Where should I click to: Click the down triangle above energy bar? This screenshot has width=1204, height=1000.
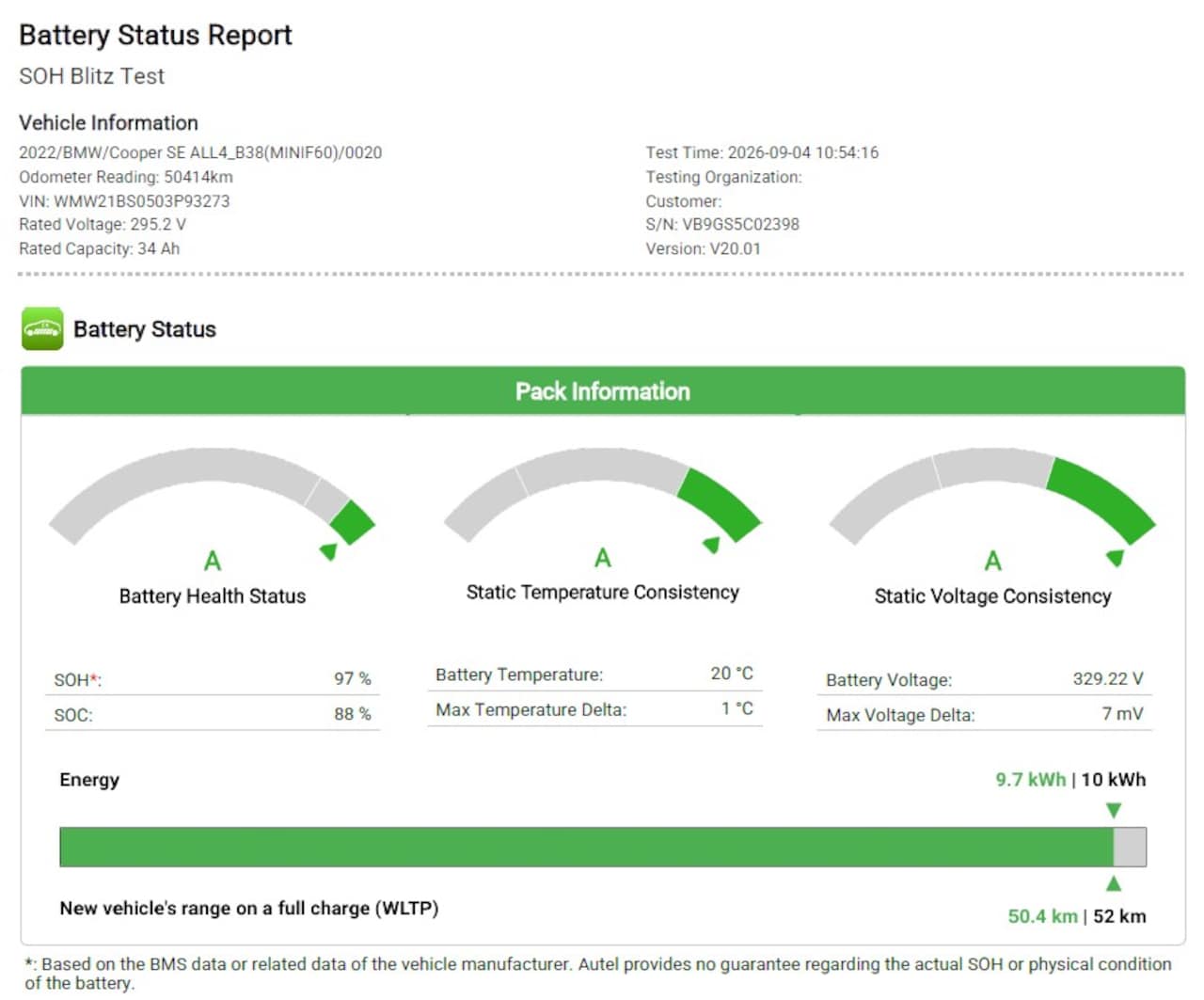point(1114,810)
